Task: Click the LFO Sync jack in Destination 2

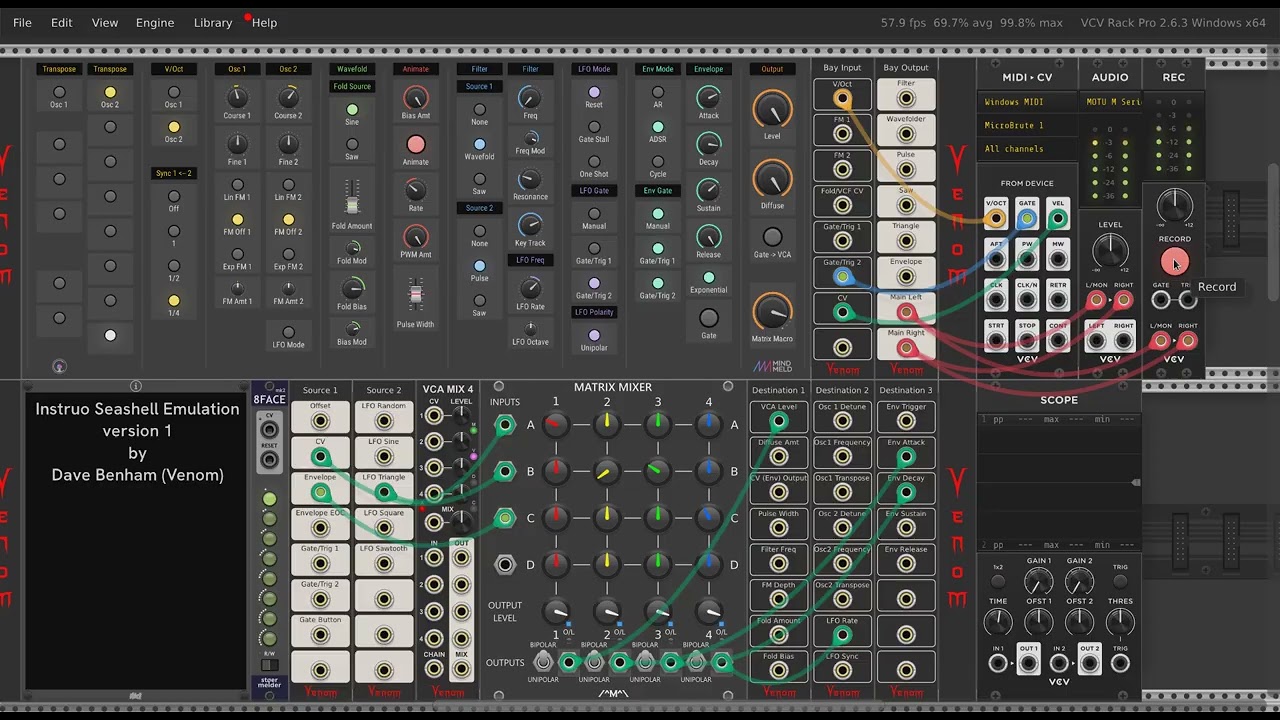Action: click(x=842, y=671)
